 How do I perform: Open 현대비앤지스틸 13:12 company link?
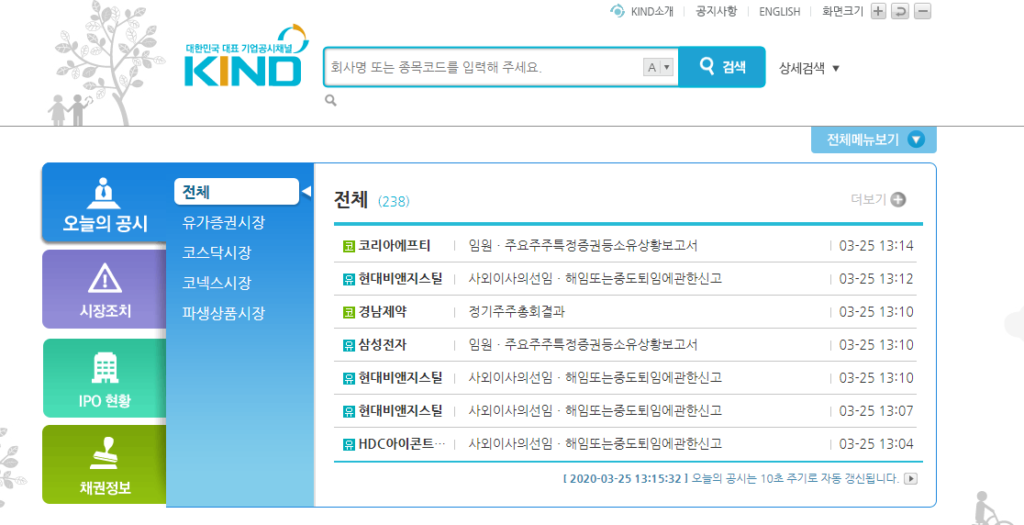[400, 279]
